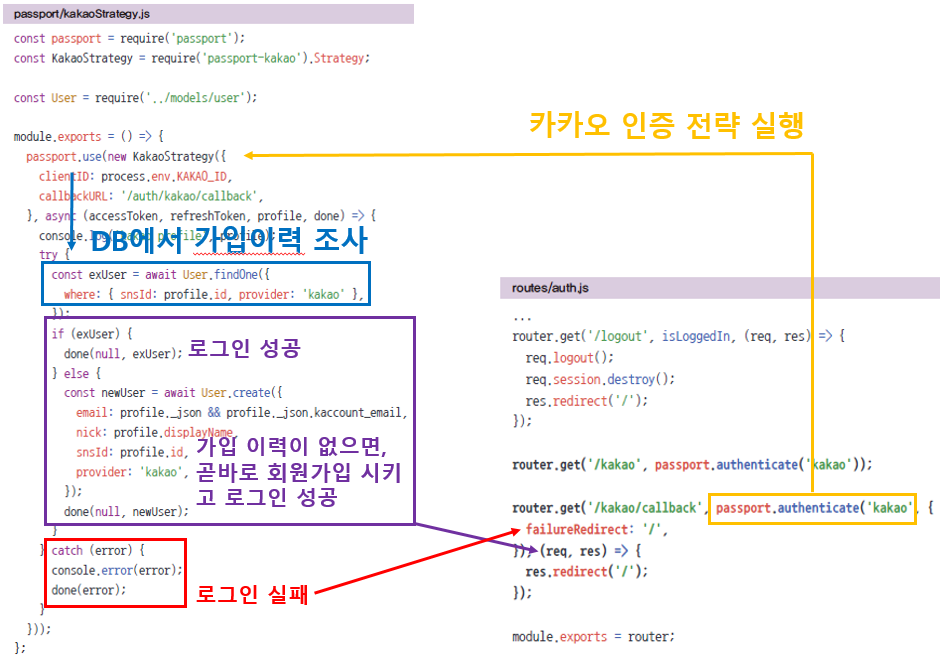Click the require('../models/user') line
The image size is (940, 661).
(135, 98)
